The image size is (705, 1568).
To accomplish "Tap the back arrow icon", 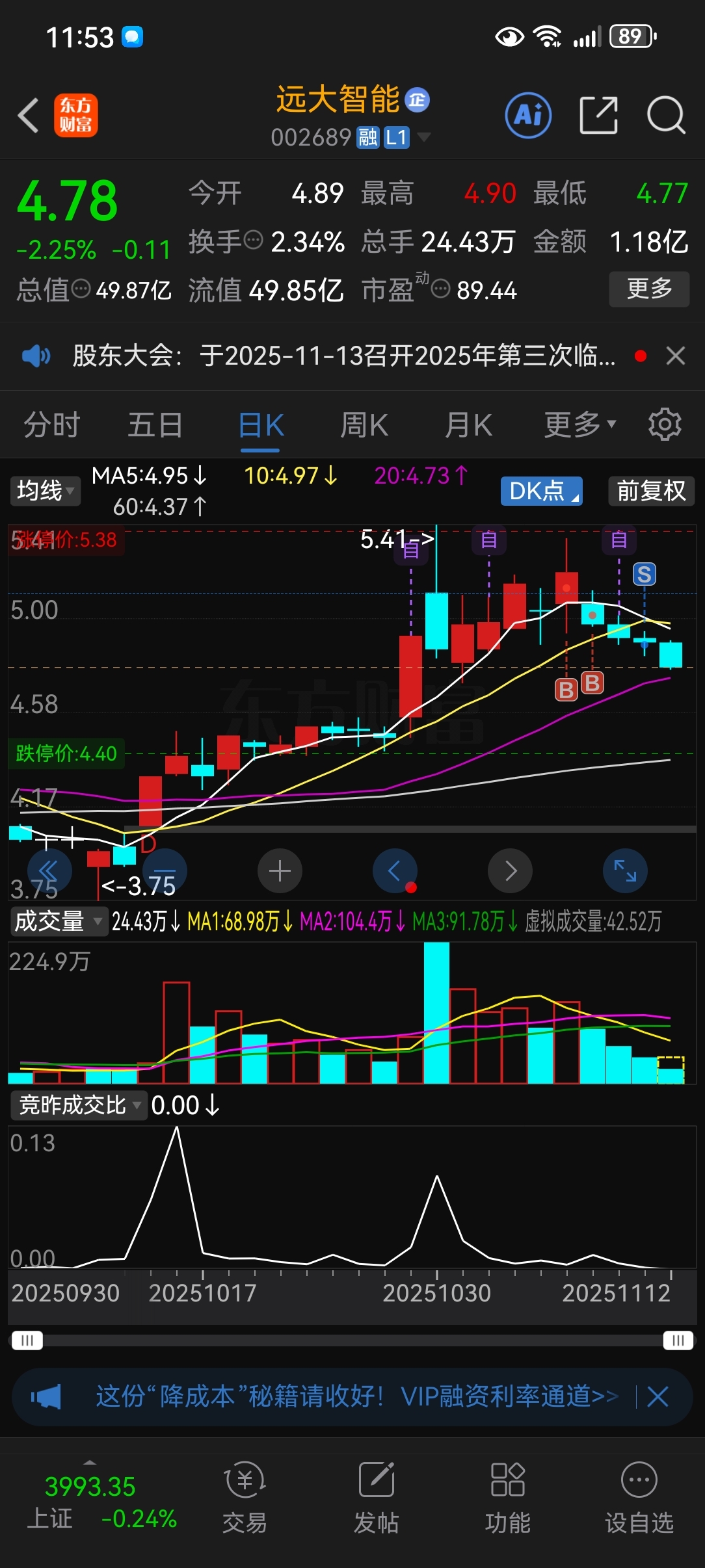I will click(x=29, y=116).
